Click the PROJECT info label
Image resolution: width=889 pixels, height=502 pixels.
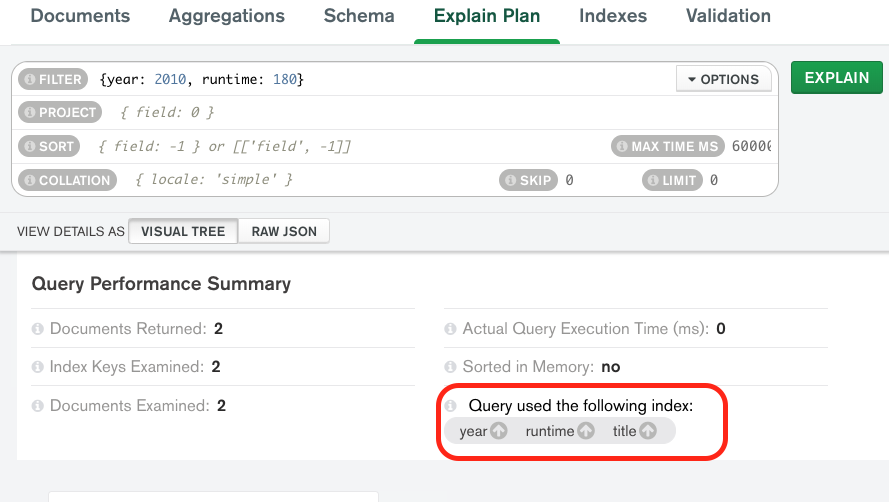click(60, 112)
